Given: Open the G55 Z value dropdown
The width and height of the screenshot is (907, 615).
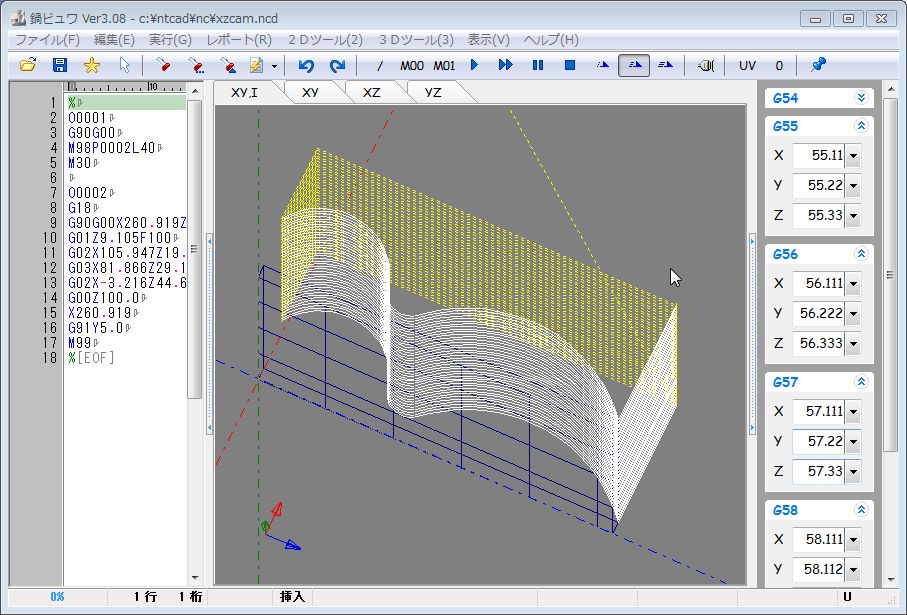Looking at the screenshot, I should [853, 216].
